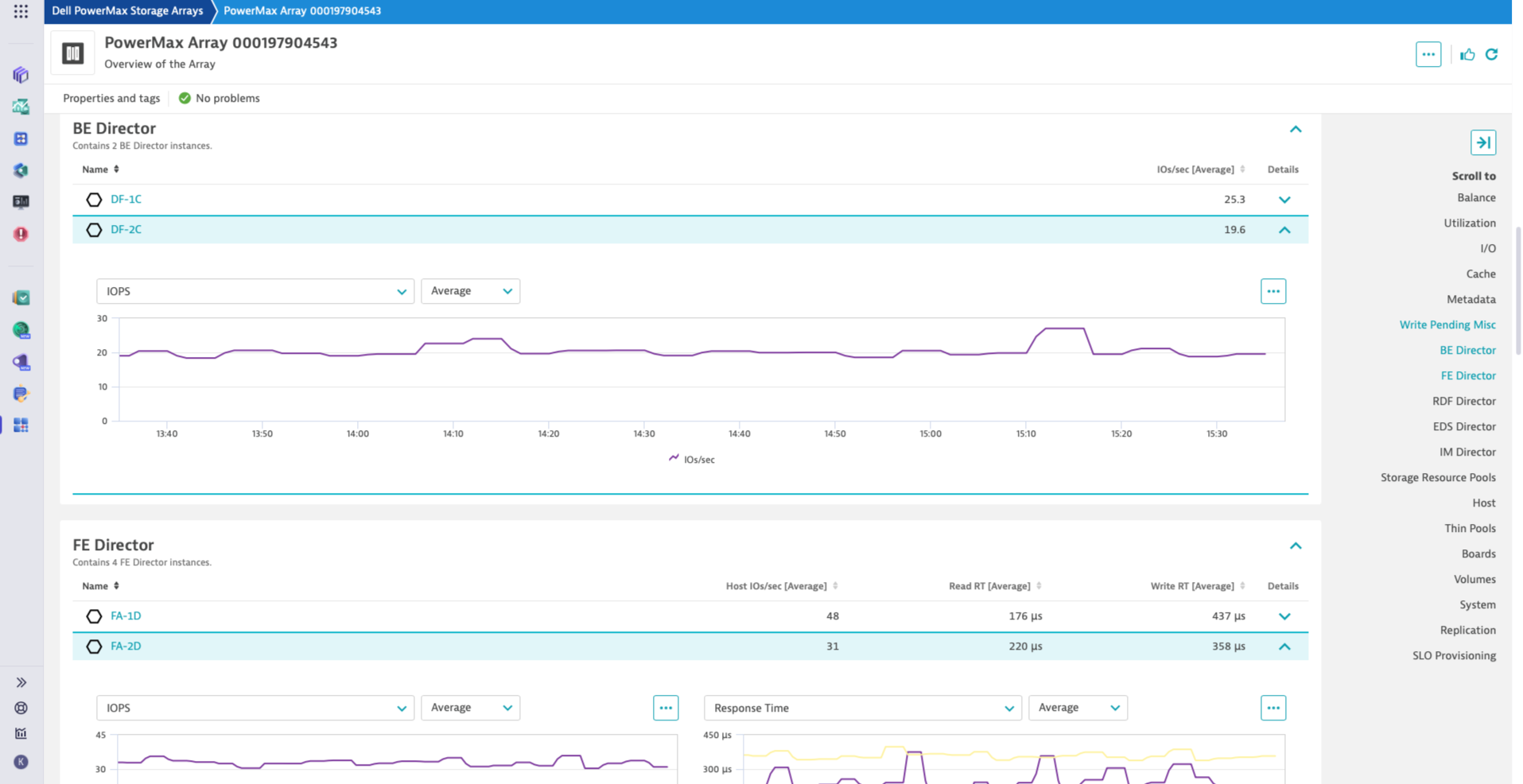
Task: Open the BE Director IOPS metric dropdown
Action: [x=254, y=291]
